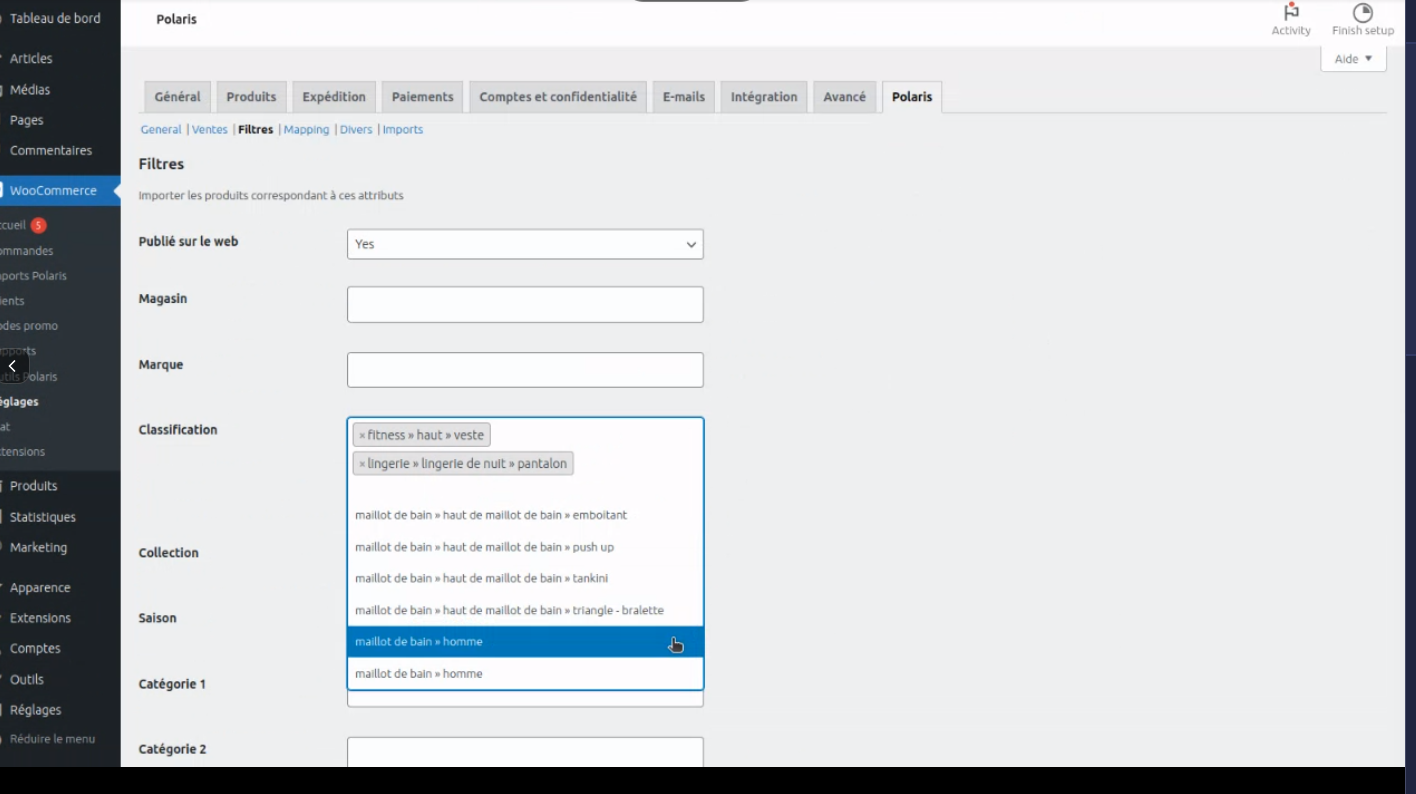The image size is (1416, 794).
Task: Click the Finish setup progress icon
Action: pyautogui.click(x=1362, y=14)
